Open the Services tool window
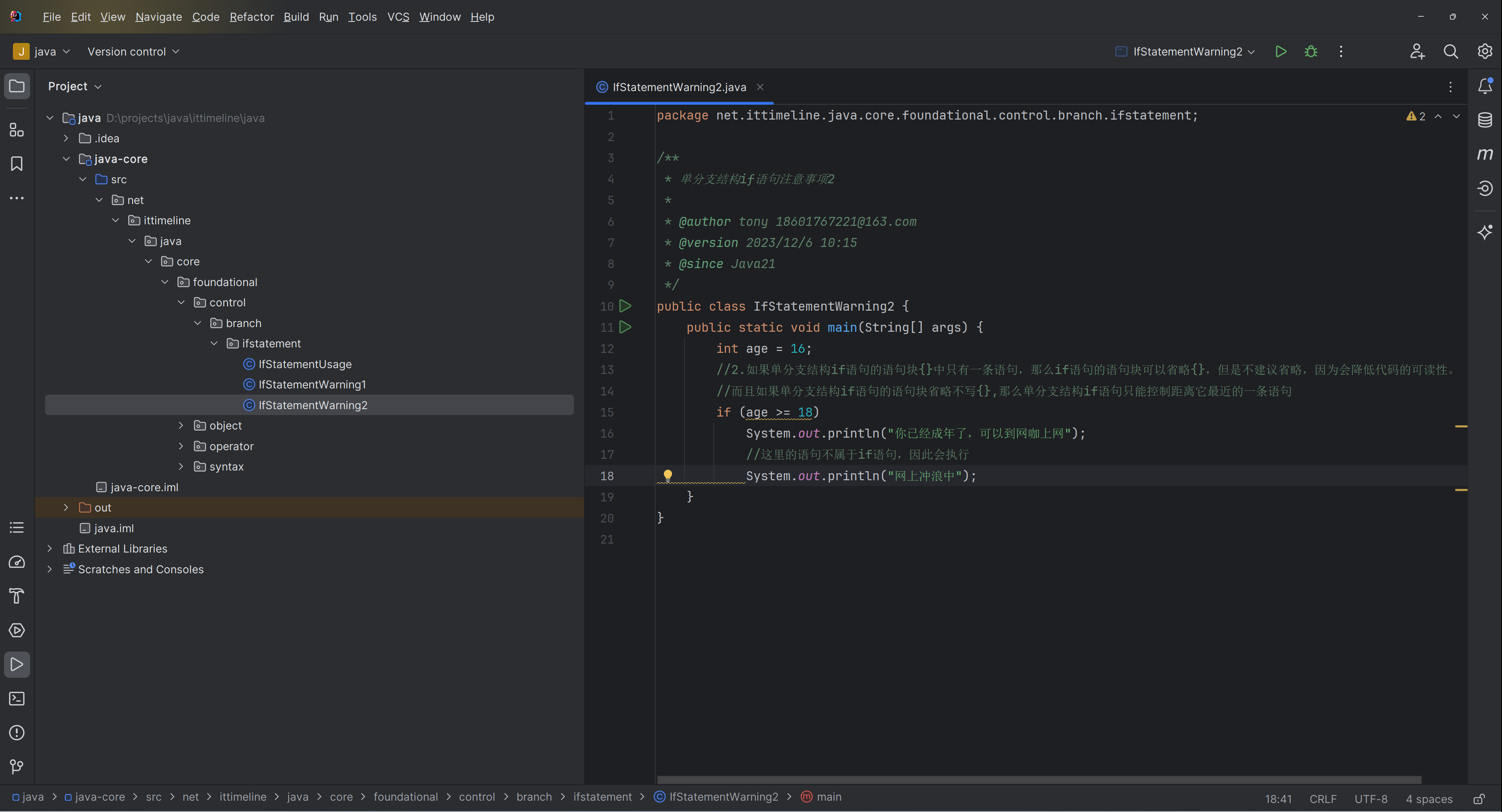The image size is (1502, 812). (17, 630)
